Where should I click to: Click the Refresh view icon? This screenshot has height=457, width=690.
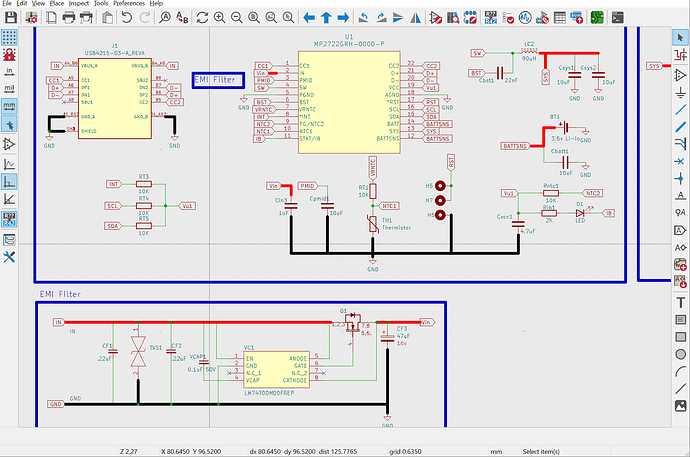click(x=203, y=18)
